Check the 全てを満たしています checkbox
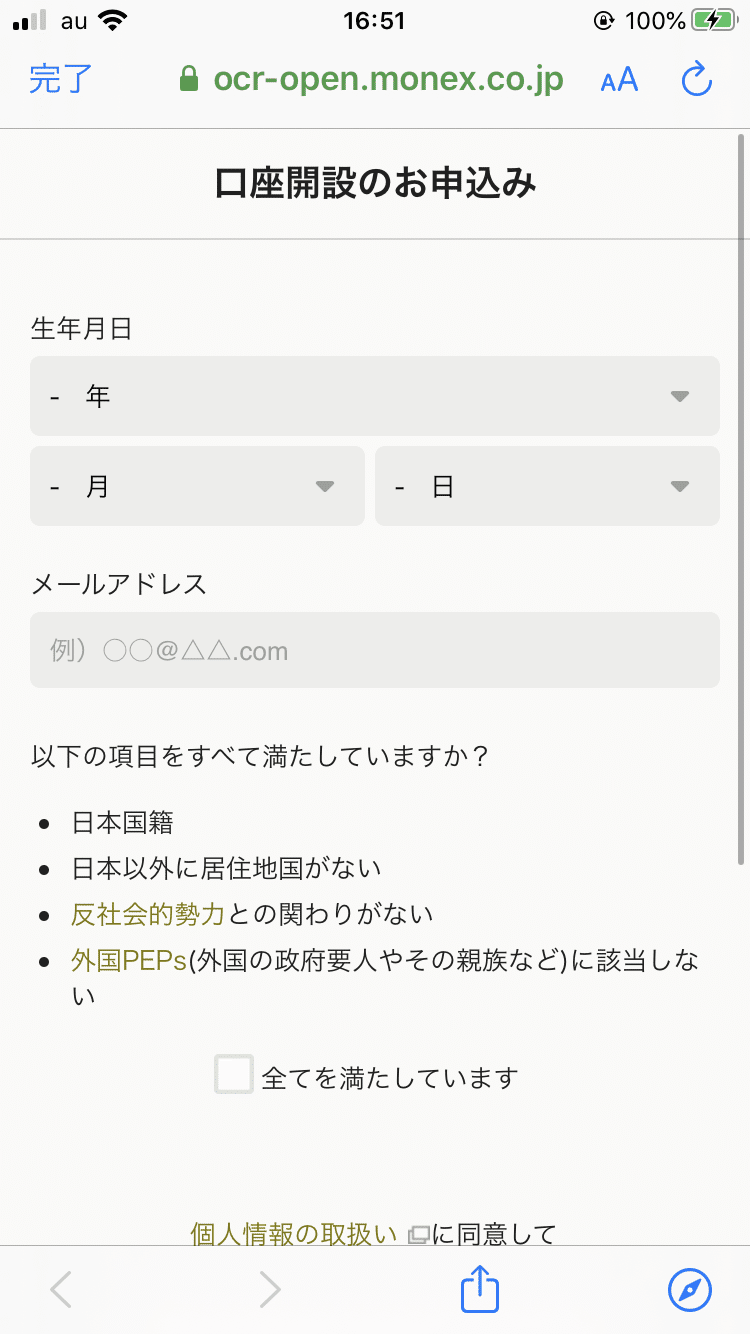 [233, 1074]
